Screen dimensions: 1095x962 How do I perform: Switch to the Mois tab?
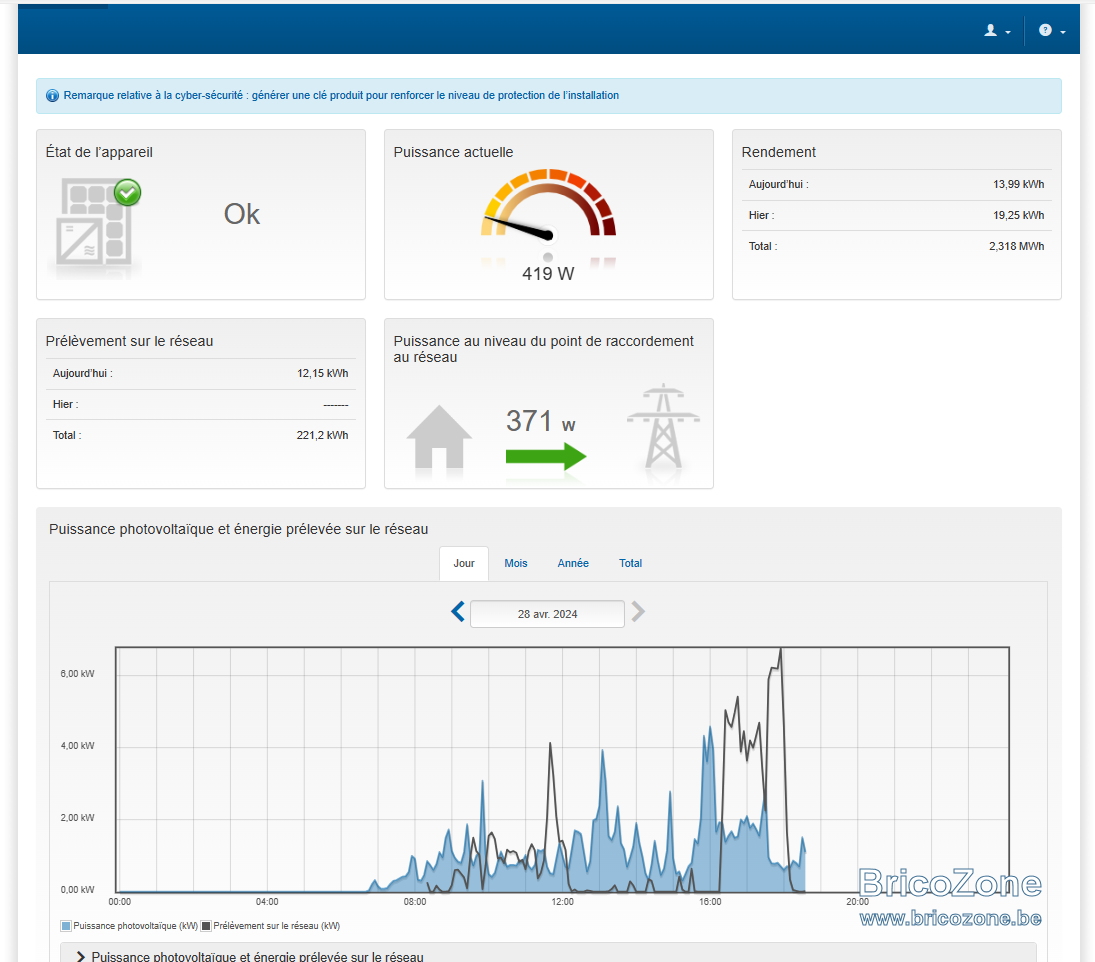(515, 563)
